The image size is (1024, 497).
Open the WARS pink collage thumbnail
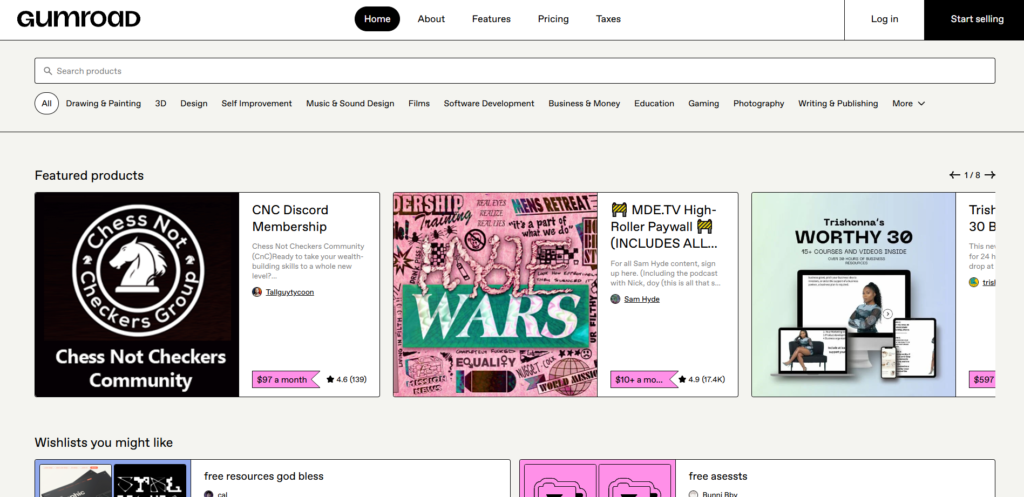496,295
